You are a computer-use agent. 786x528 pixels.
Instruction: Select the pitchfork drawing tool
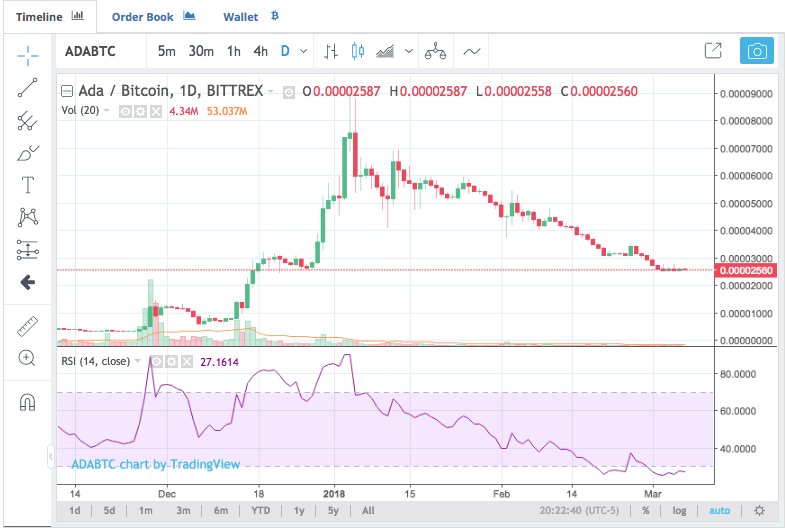28,121
